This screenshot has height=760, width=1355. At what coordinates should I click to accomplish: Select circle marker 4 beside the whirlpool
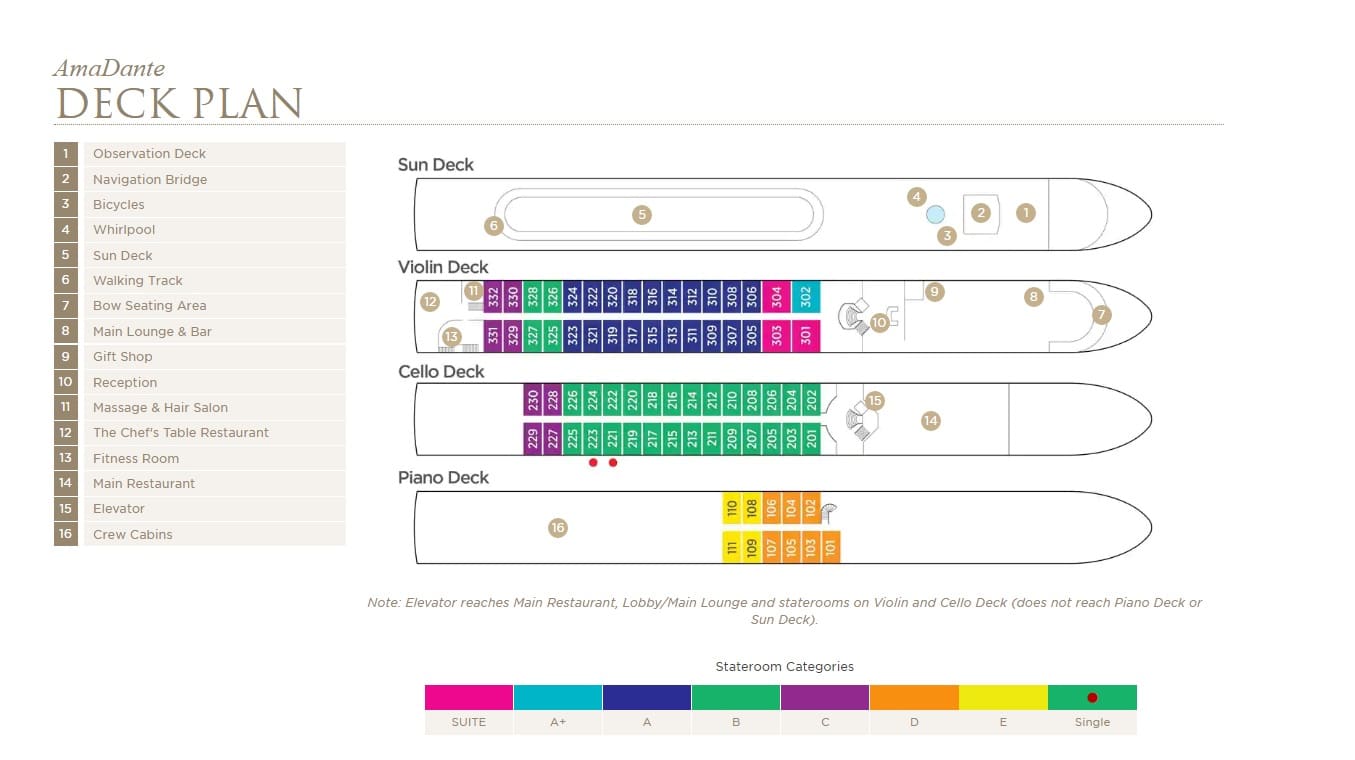pyautogui.click(x=917, y=197)
